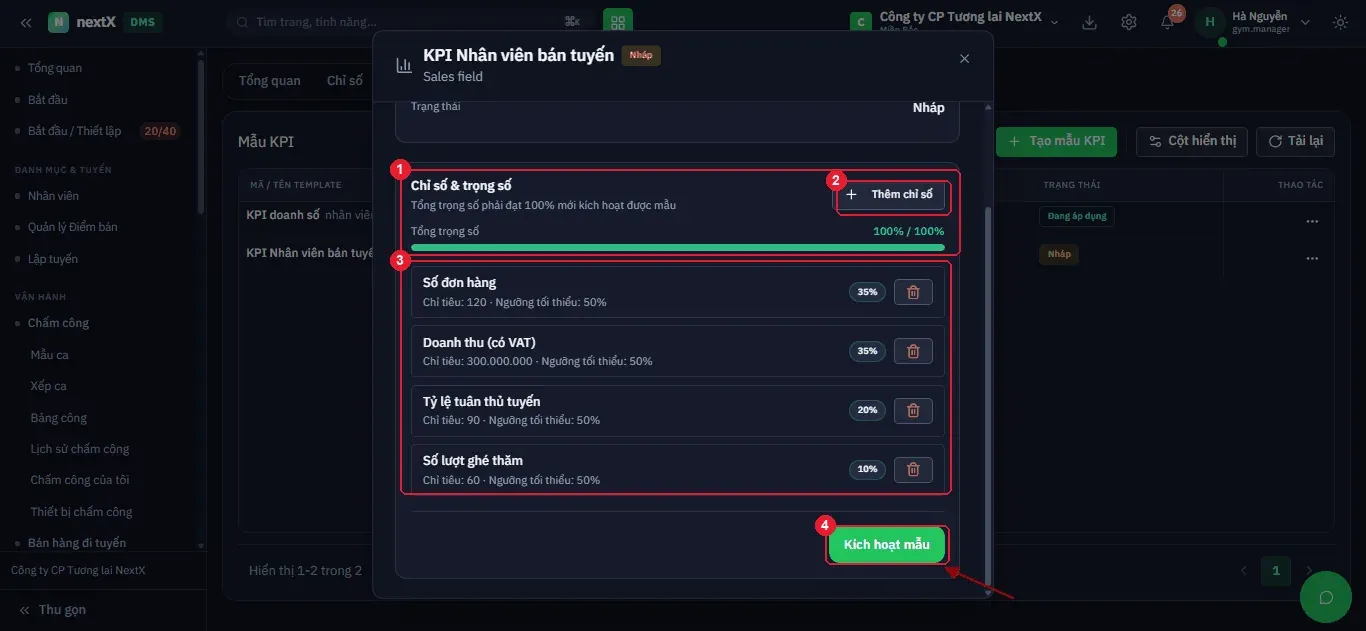Click the download icon in header
Screen dimensions: 1366x631
click(x=1090, y=22)
